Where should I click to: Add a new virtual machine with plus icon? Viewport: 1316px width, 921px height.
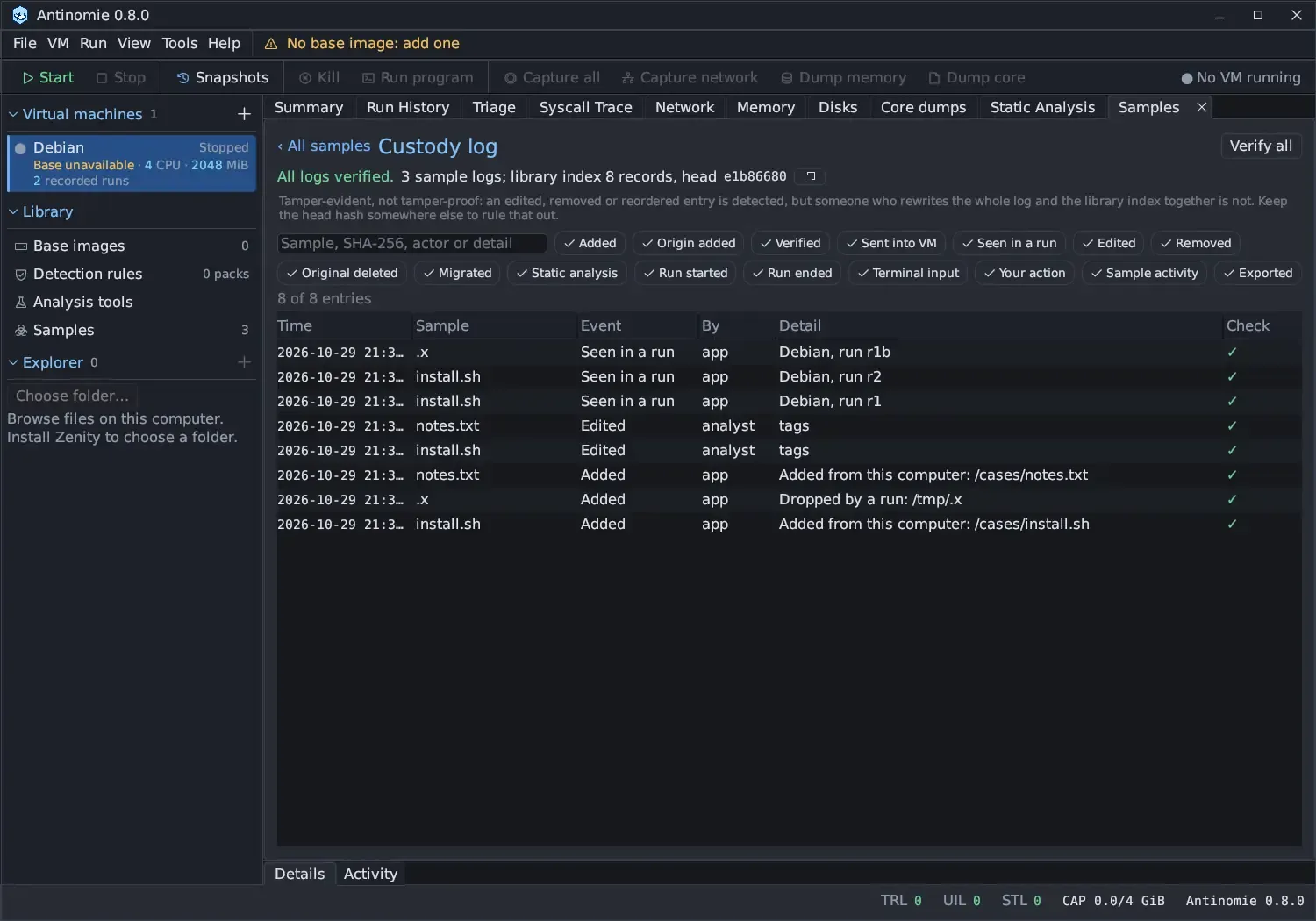coord(244,114)
